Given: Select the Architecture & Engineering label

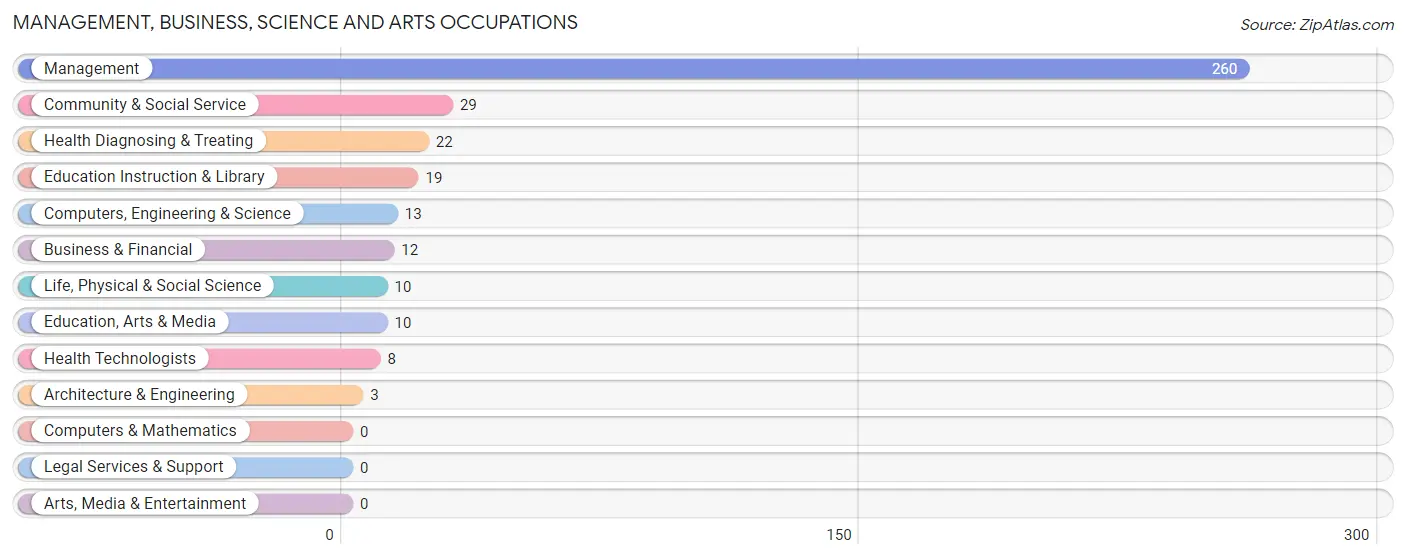Looking at the screenshot, I should [x=139, y=394].
